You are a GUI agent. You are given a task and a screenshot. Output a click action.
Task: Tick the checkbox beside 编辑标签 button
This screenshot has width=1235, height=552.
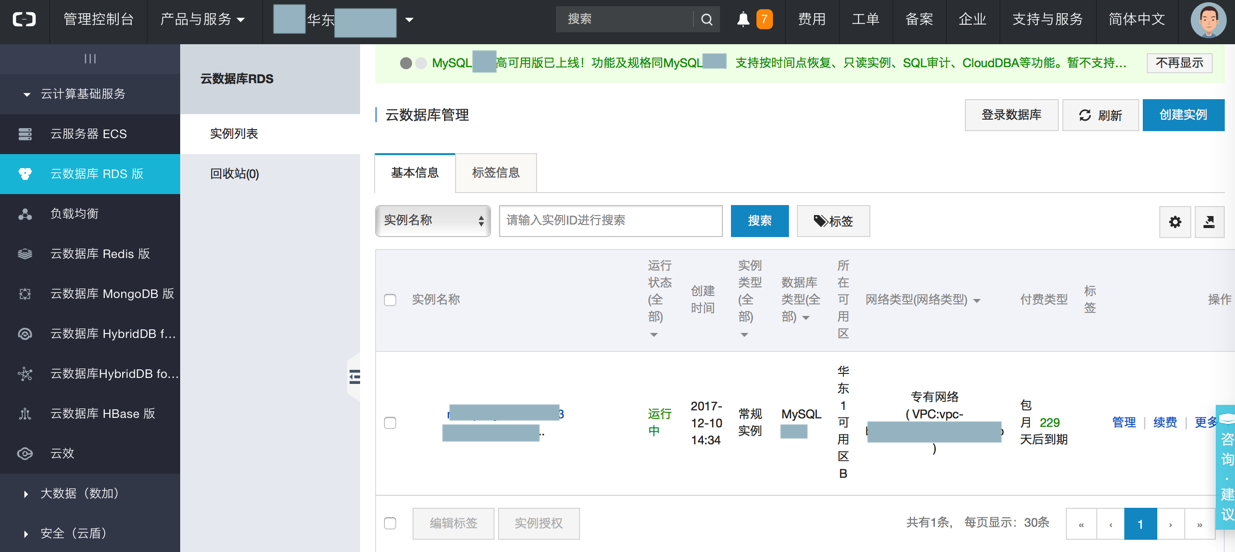pos(390,523)
